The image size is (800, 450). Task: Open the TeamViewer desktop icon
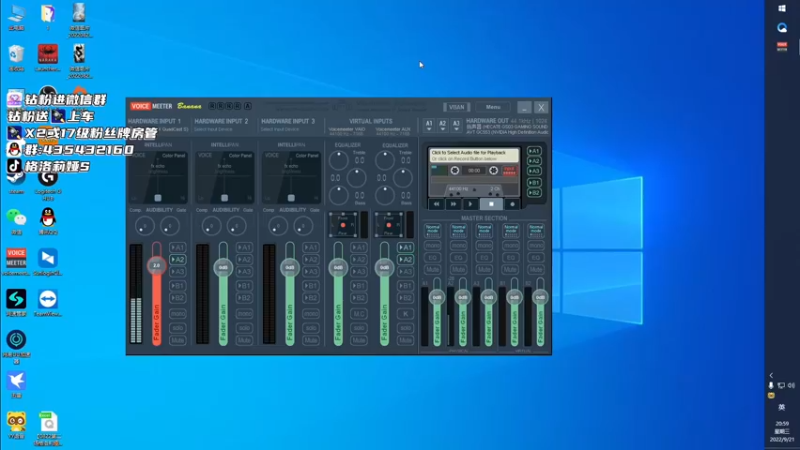click(x=48, y=303)
